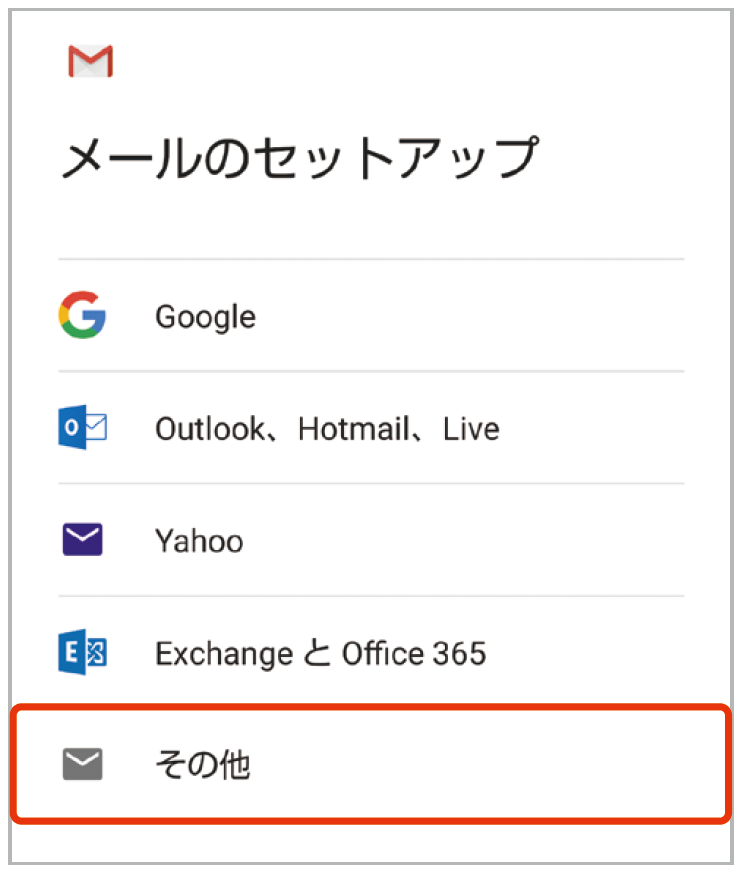Tap the colorful Google G icon
The height and width of the screenshot is (876, 739).
coord(82,315)
